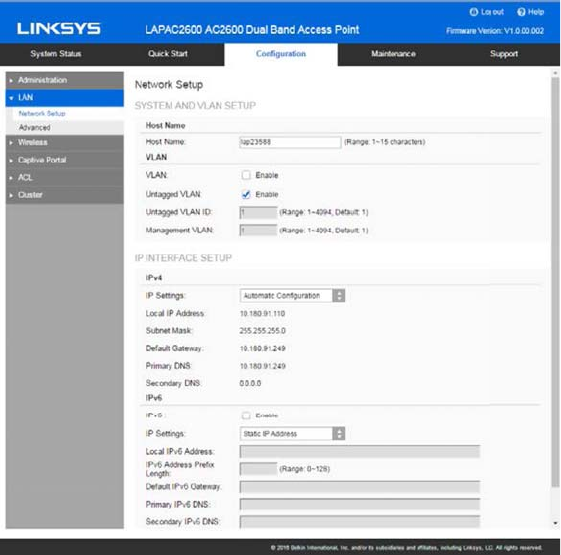Open the Advanced LAN settings link
The image size is (561, 555).
point(35,128)
